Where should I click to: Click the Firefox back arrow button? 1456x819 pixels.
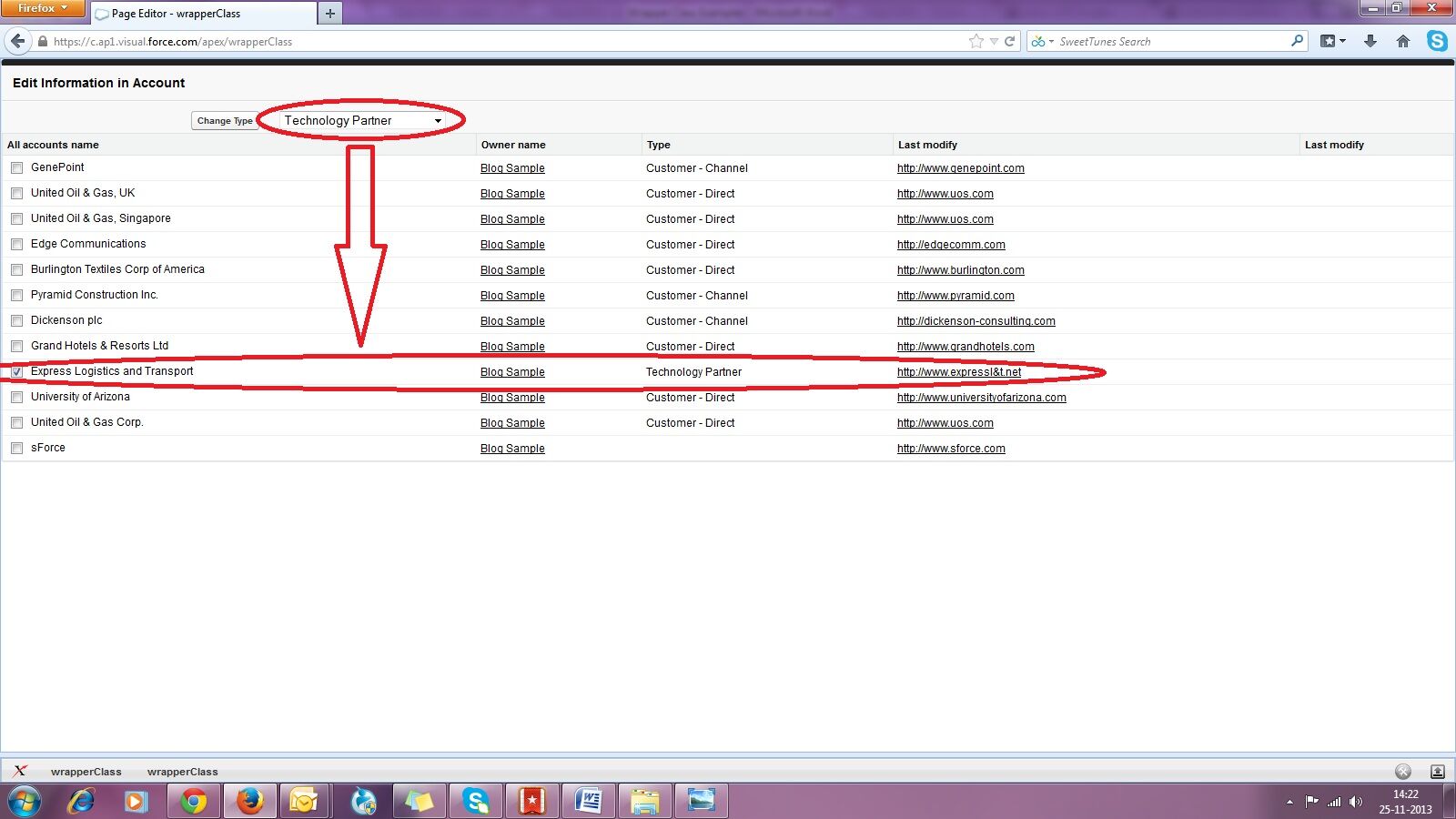[x=18, y=41]
